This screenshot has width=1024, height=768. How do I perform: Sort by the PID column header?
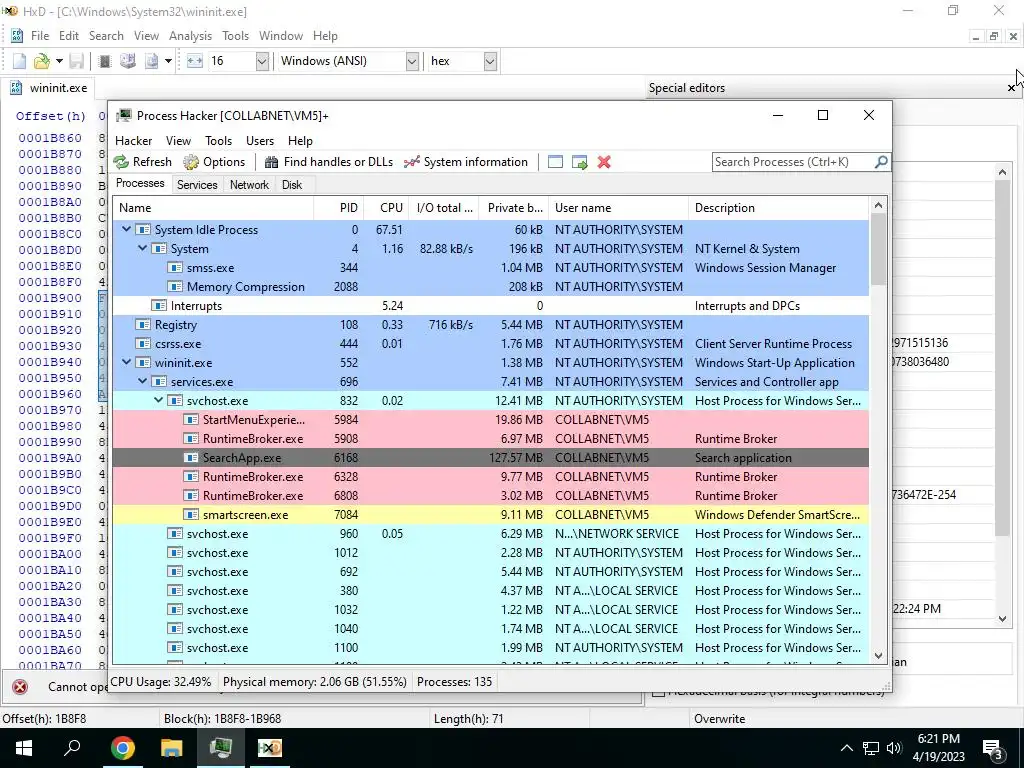coord(339,208)
